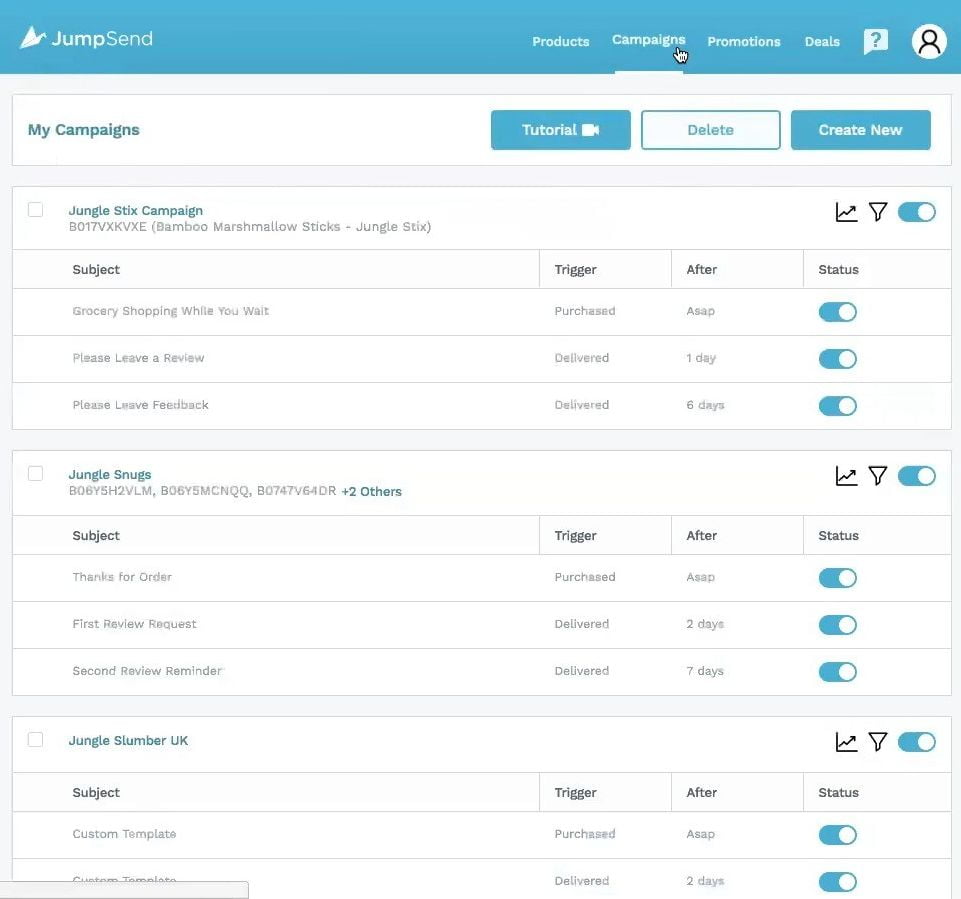
Task: View analytics chart for Jungle Stix Campaign
Action: point(846,212)
